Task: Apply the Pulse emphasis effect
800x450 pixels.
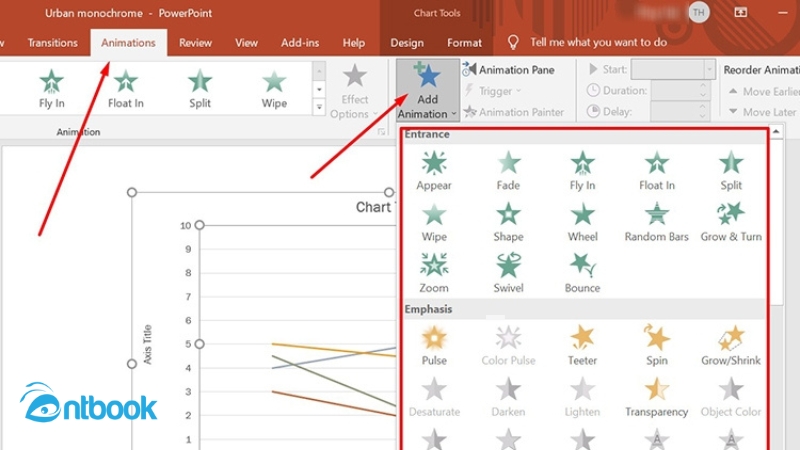Action: [x=434, y=346]
